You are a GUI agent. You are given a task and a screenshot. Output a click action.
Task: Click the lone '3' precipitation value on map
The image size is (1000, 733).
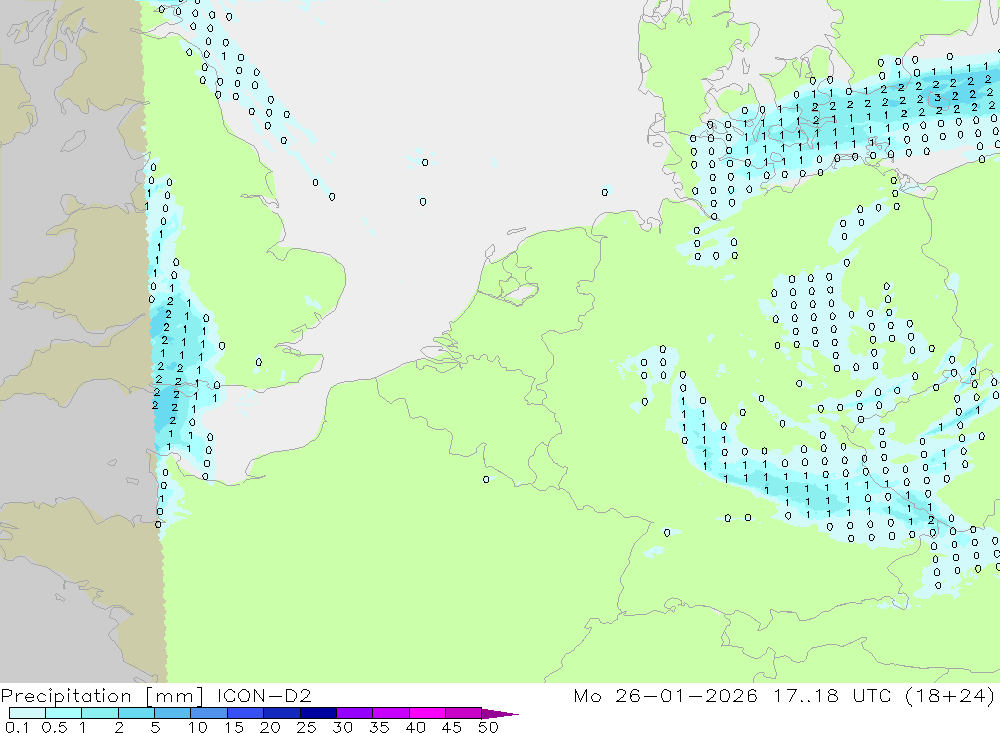tap(938, 98)
